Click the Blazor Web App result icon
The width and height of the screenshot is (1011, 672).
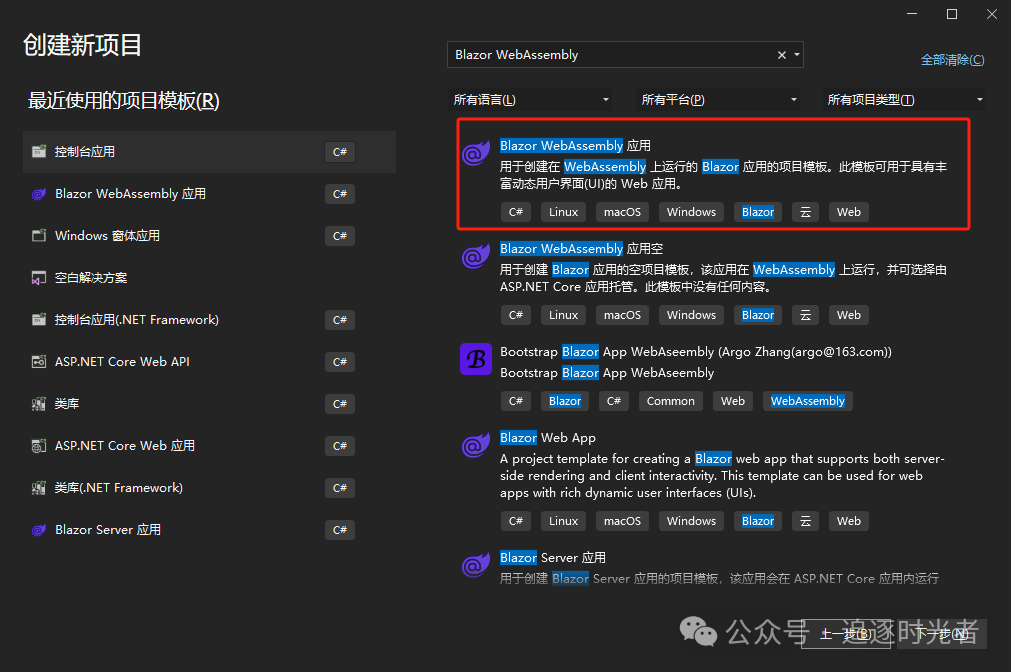pyautogui.click(x=476, y=445)
